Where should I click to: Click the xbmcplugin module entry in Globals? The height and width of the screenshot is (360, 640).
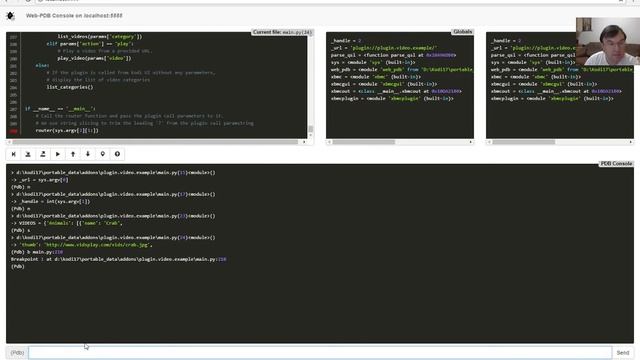tap(392, 98)
